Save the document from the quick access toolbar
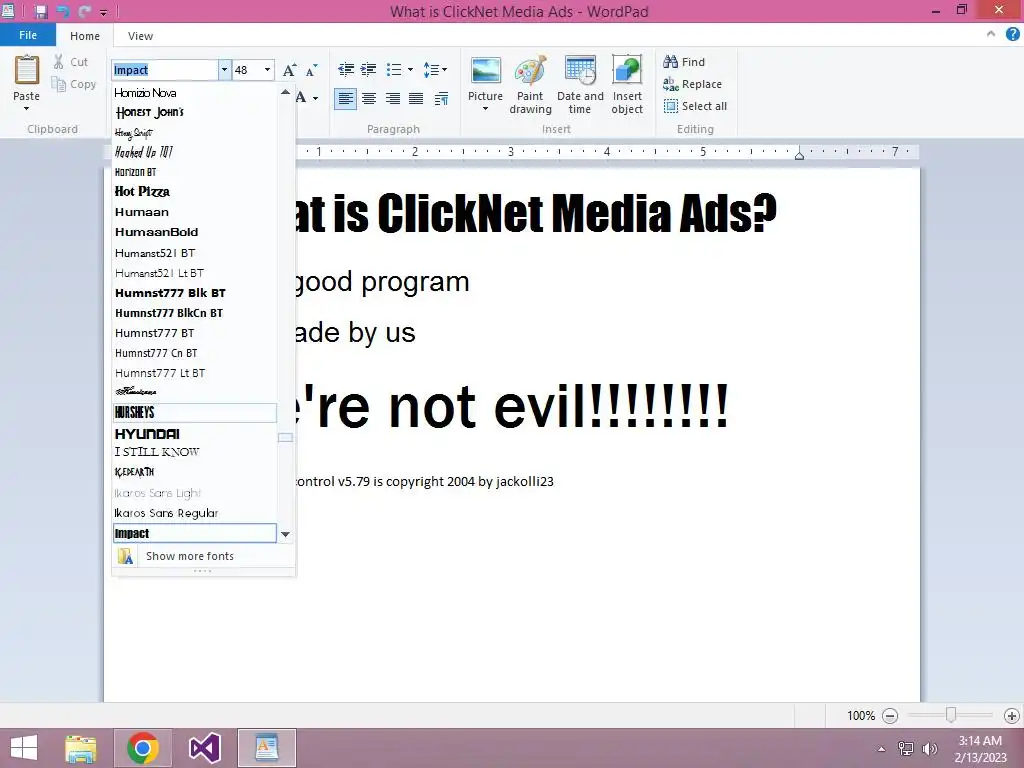The width and height of the screenshot is (1024, 768). (x=41, y=11)
